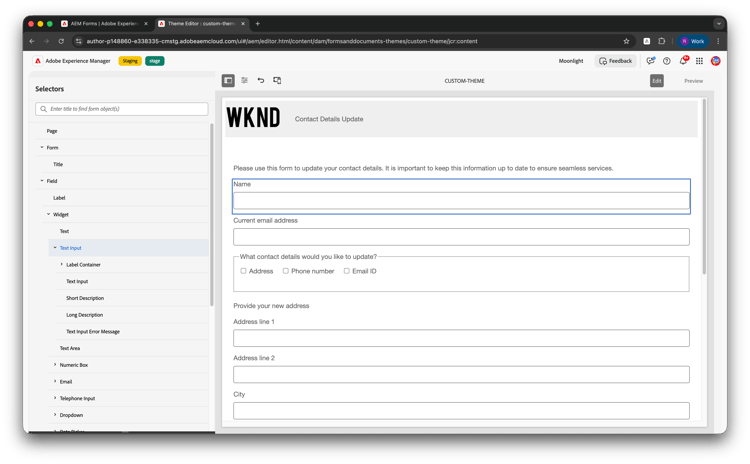
Task: Click the green stage badge
Action: tap(154, 61)
